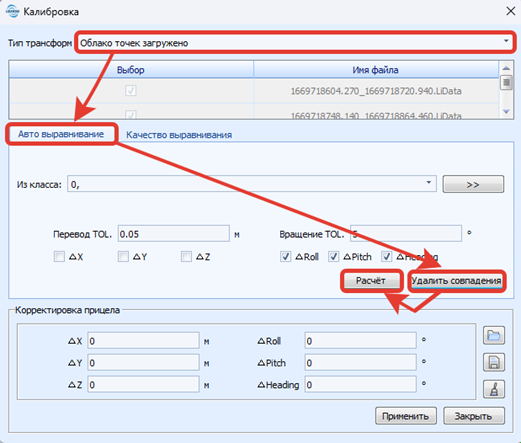Viewport: 521px width, 443px height.
Task: Click the Закрыть button
Action: point(474,416)
